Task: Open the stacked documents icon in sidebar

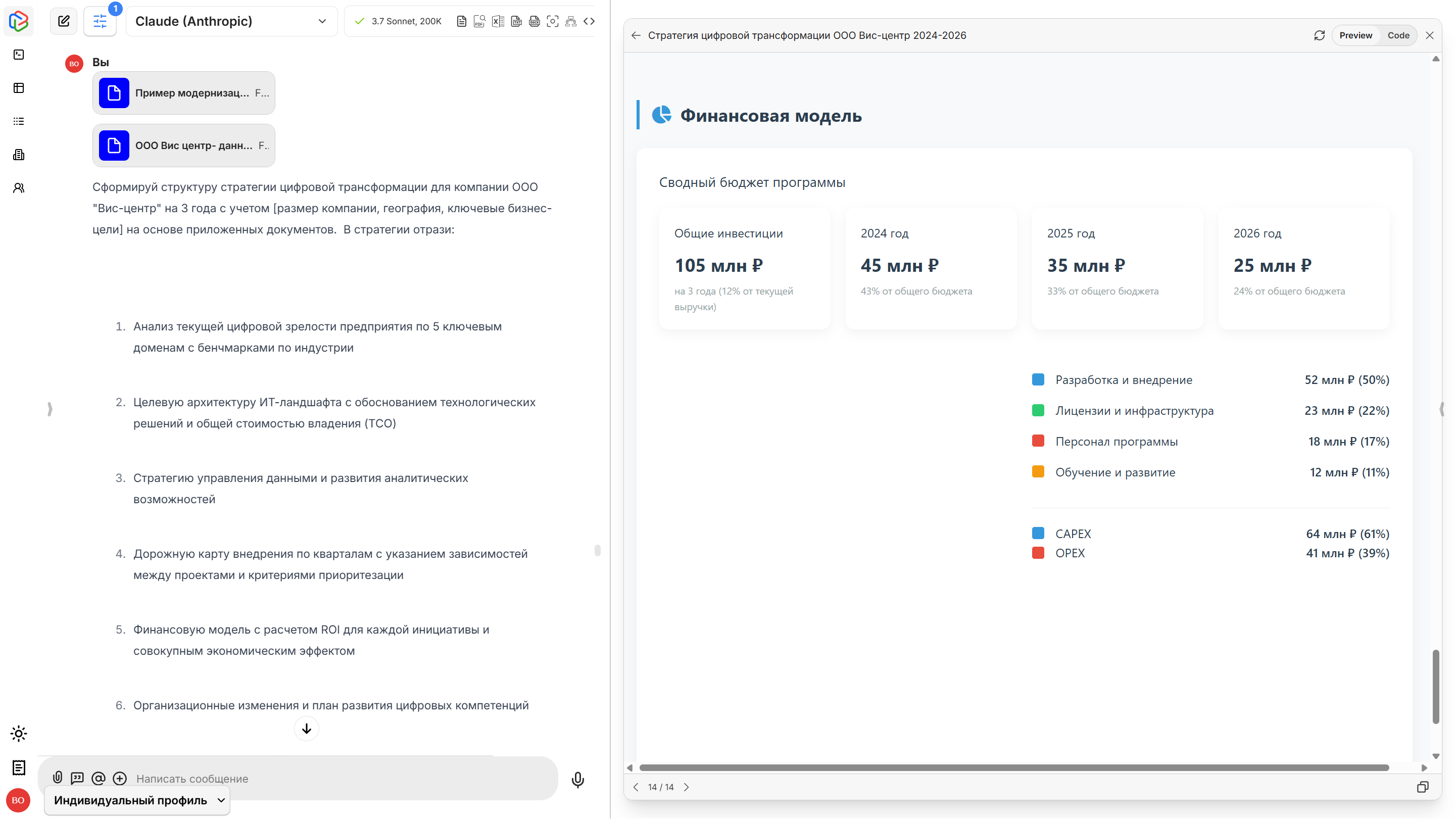Action: pos(19,154)
